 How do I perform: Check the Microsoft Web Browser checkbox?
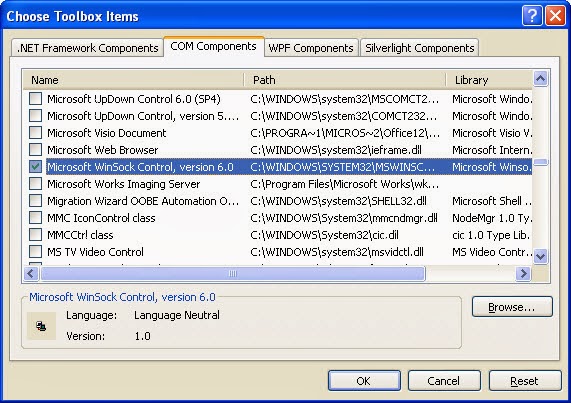coord(35,150)
